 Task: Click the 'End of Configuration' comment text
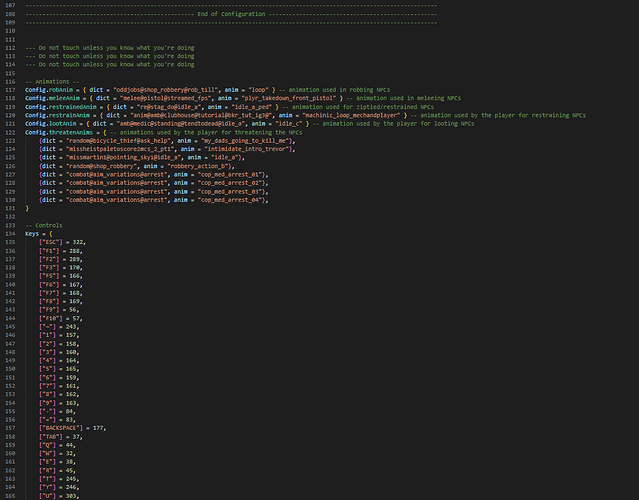tap(231, 14)
